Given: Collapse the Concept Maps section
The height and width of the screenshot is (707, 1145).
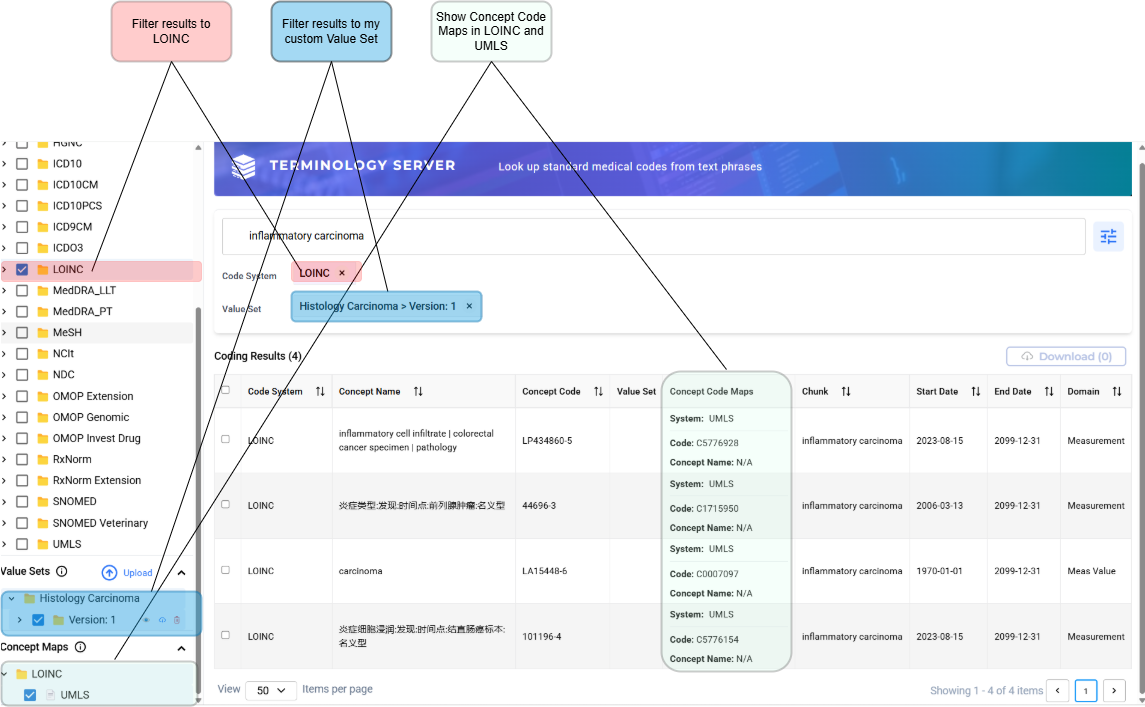Looking at the screenshot, I should point(181,649).
